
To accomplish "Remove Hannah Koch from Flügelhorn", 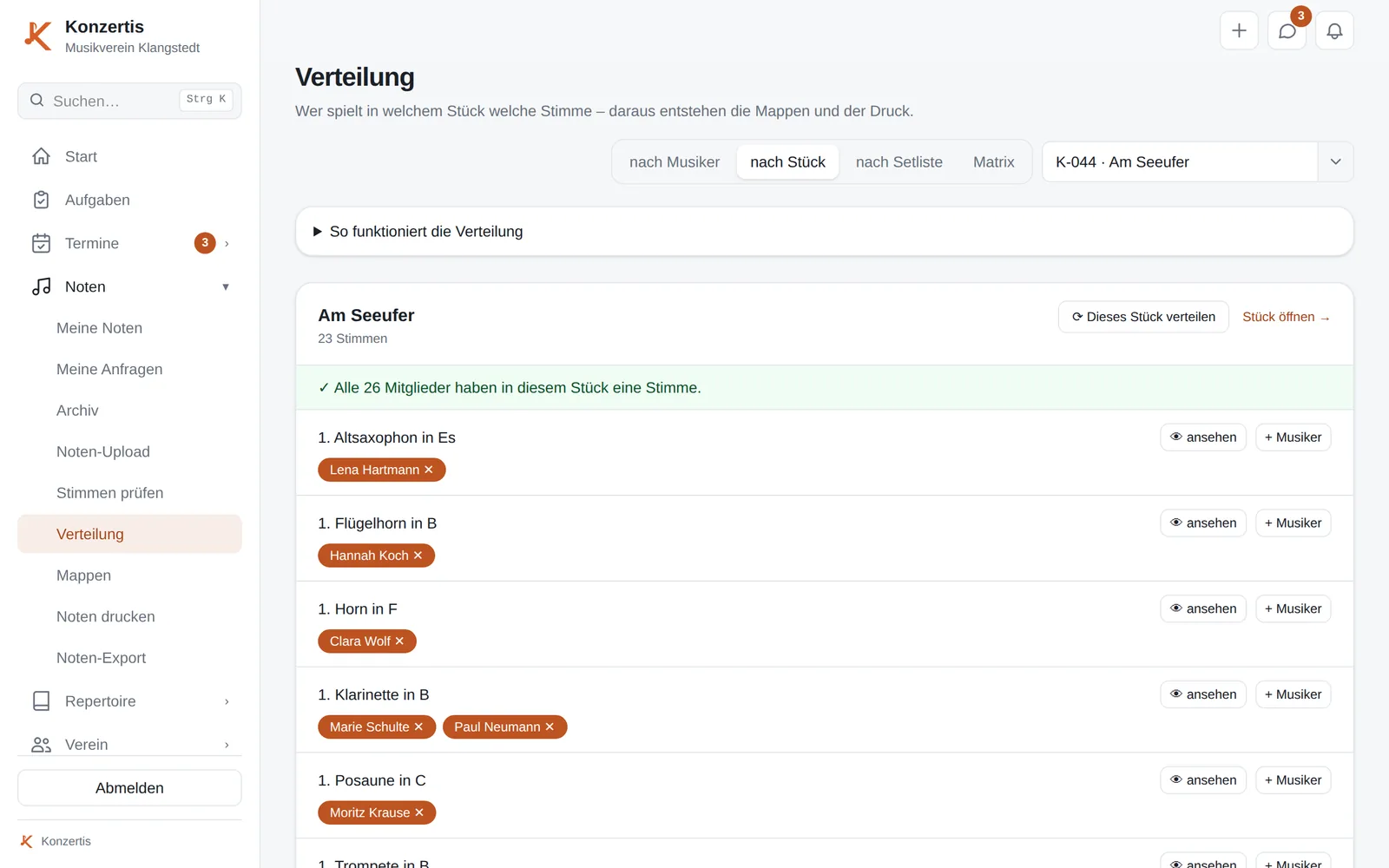I will pos(418,556).
